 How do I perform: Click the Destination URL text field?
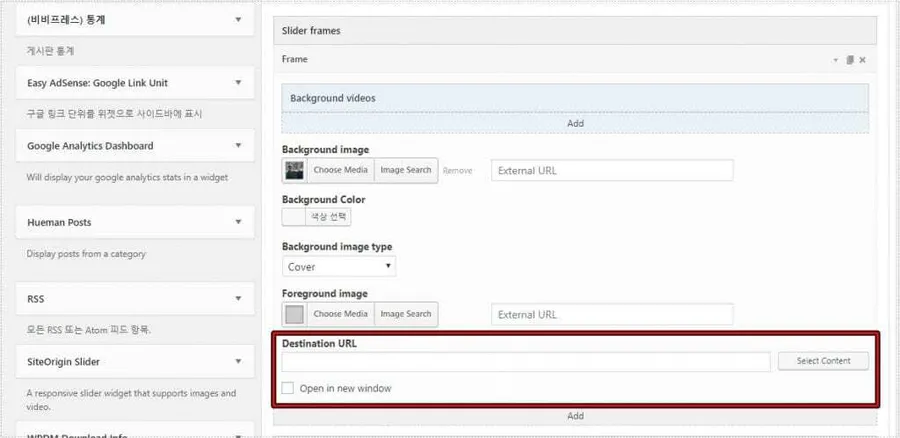526,361
